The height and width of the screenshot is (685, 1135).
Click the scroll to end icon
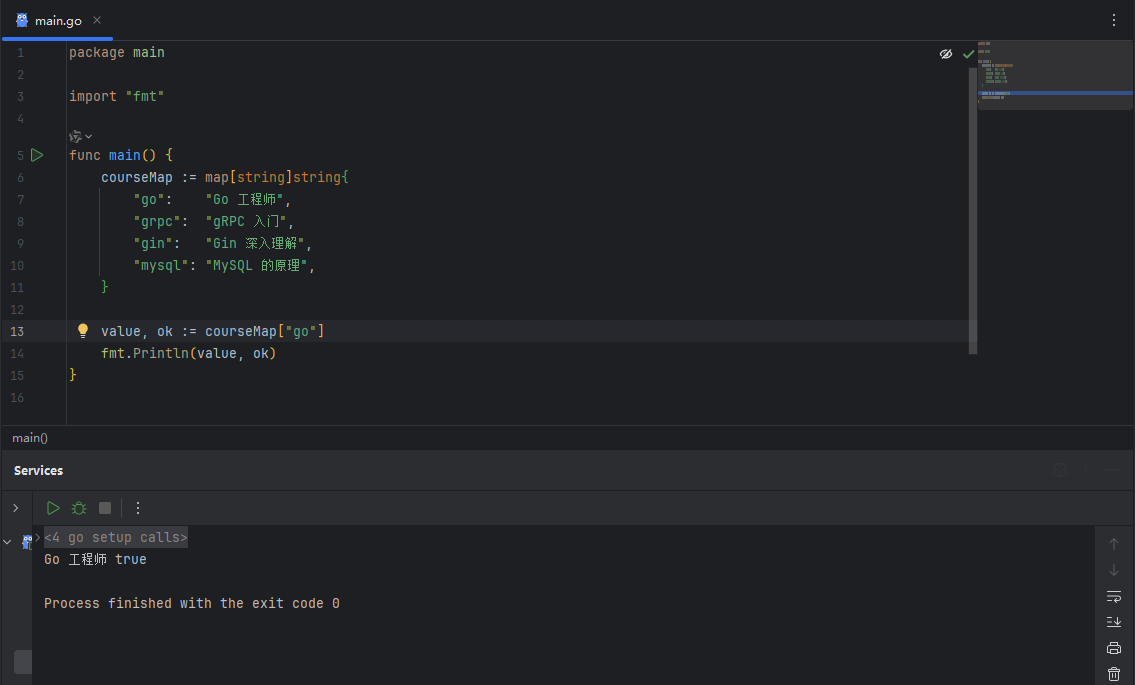(1114, 622)
